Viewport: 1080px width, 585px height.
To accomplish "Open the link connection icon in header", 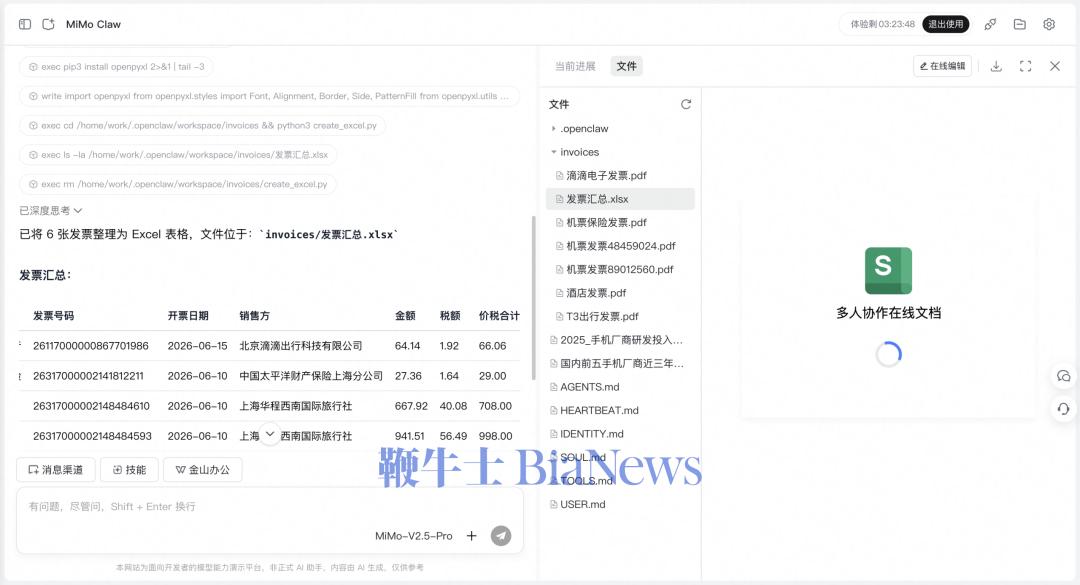I will click(990, 24).
